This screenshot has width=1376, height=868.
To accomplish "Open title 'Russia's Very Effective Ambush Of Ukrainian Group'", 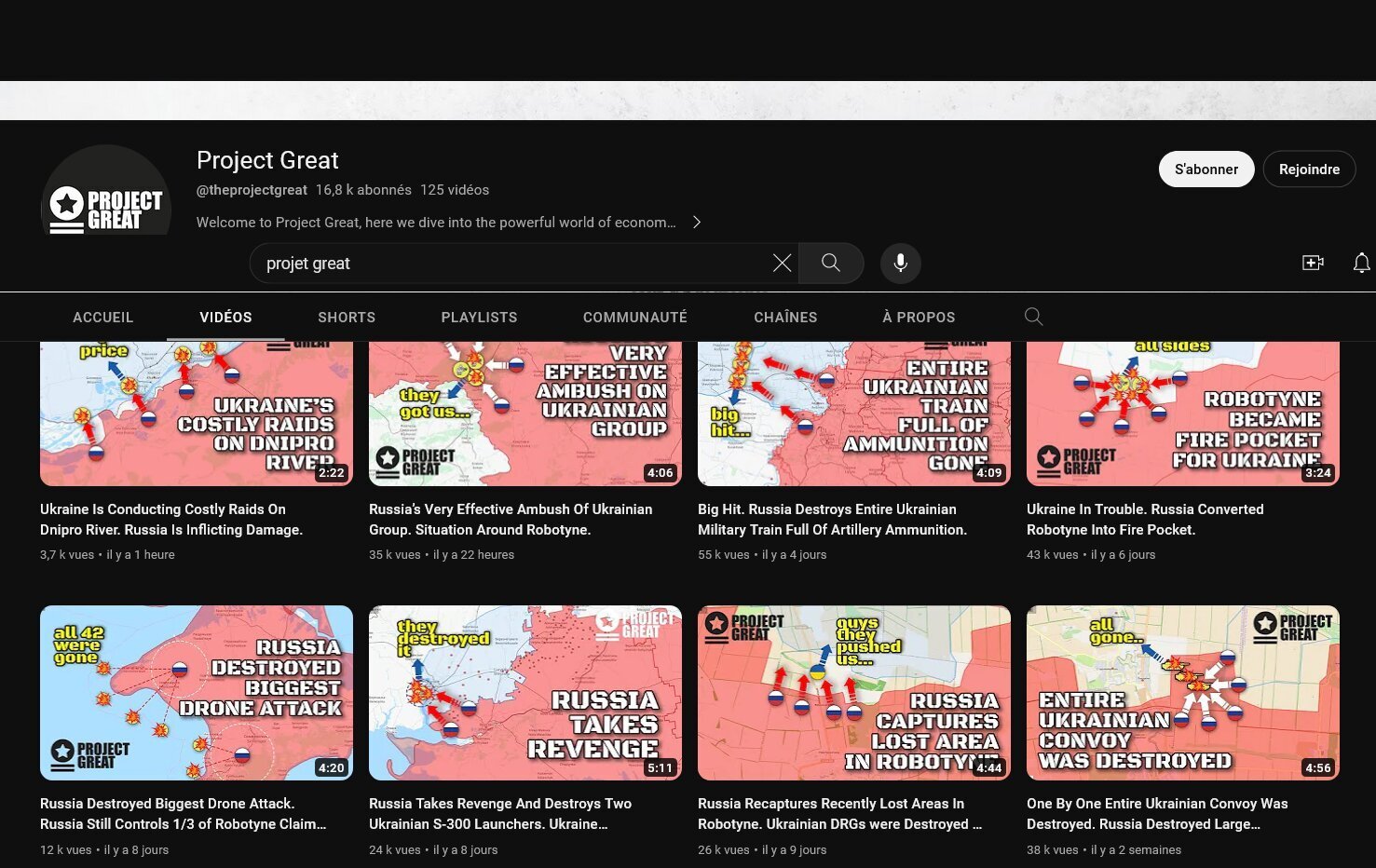I will click(x=511, y=520).
